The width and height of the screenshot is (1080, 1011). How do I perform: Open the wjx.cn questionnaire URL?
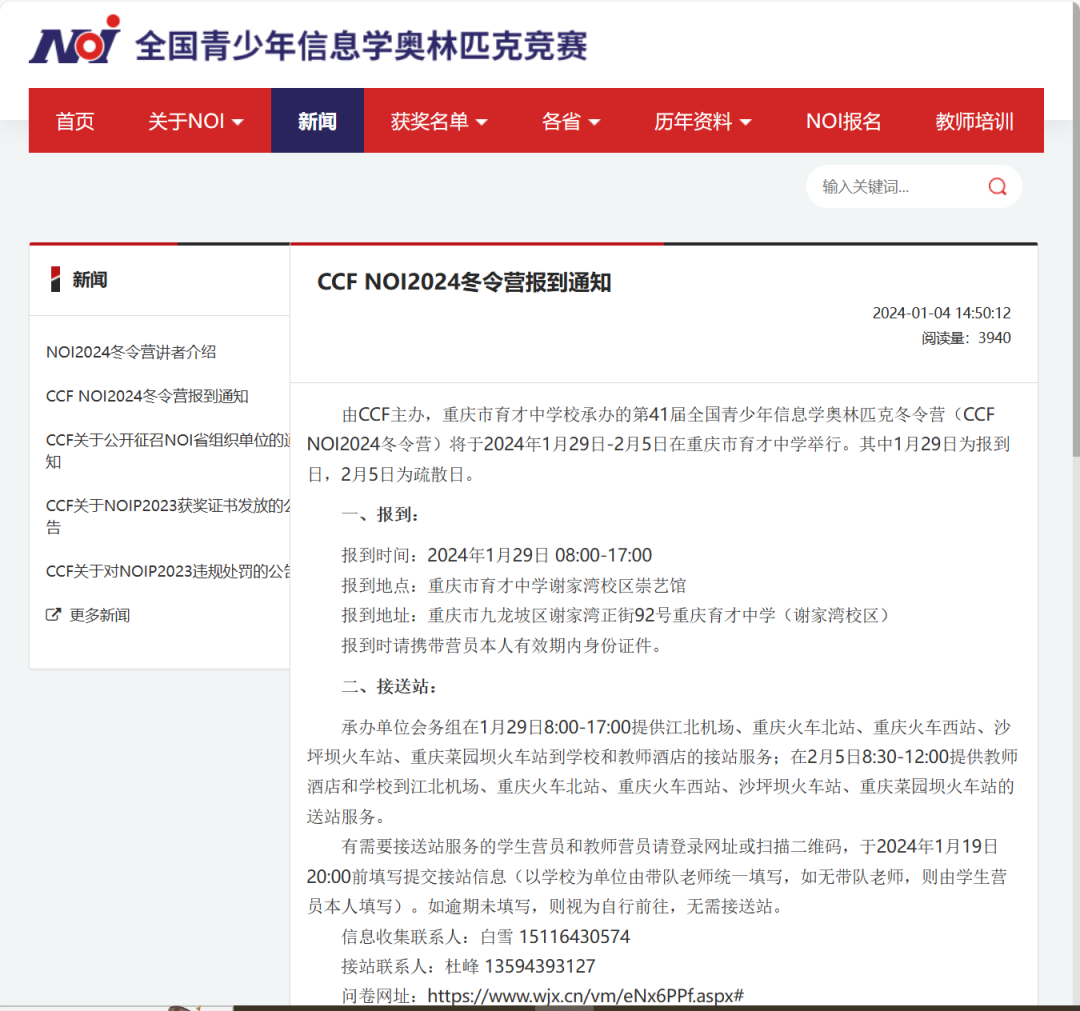(x=585, y=996)
